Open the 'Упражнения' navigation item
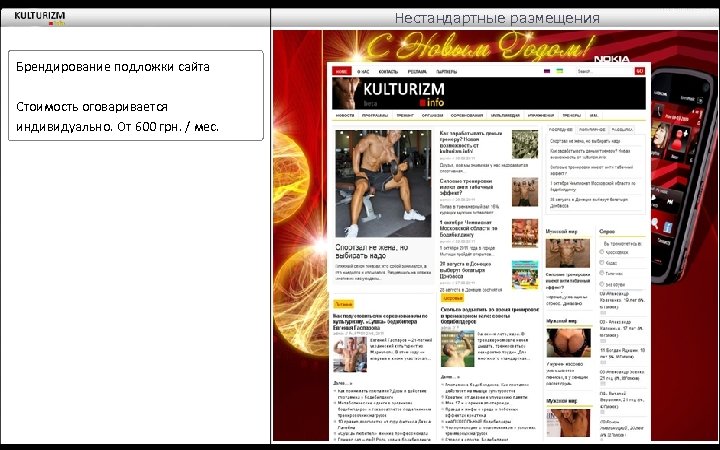The image size is (720, 450). [x=541, y=115]
